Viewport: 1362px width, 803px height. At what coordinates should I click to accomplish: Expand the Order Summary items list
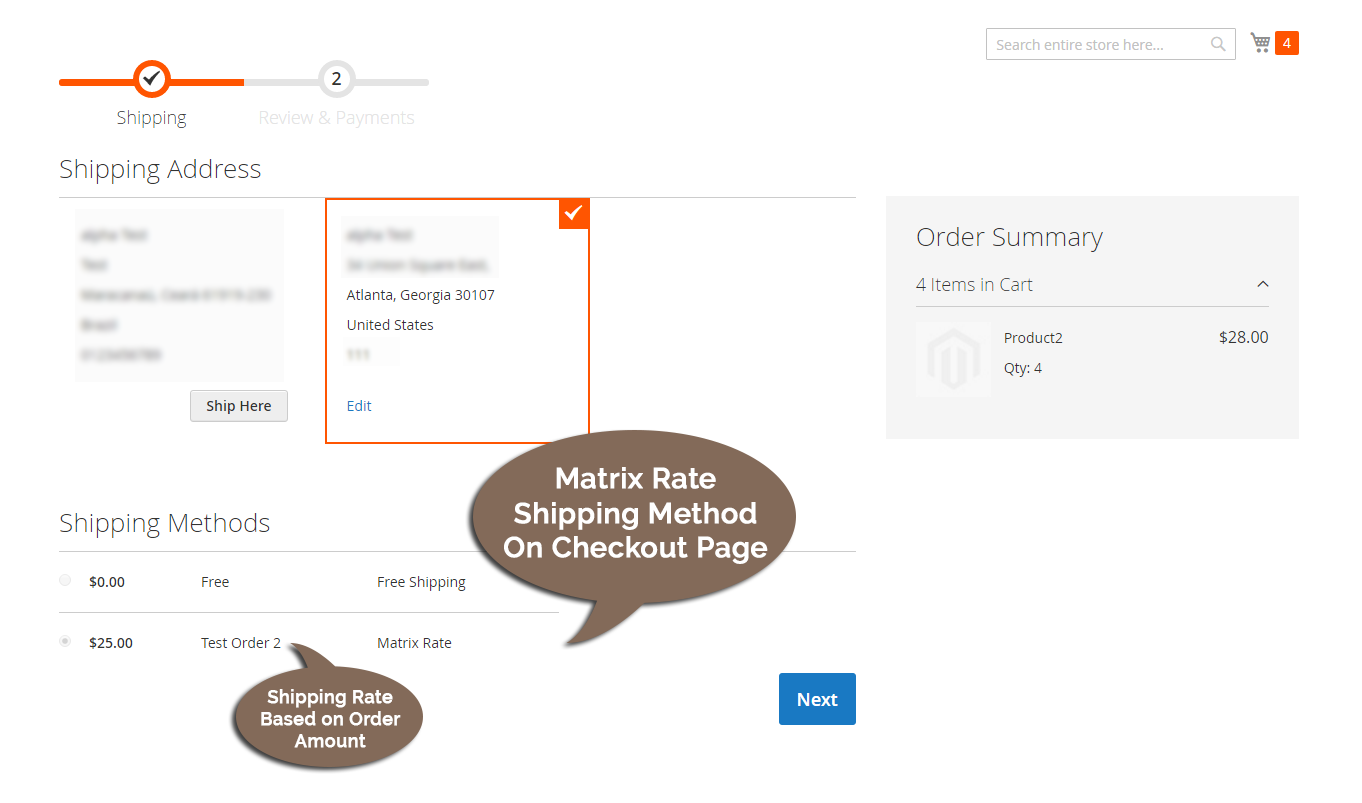(x=1262, y=284)
